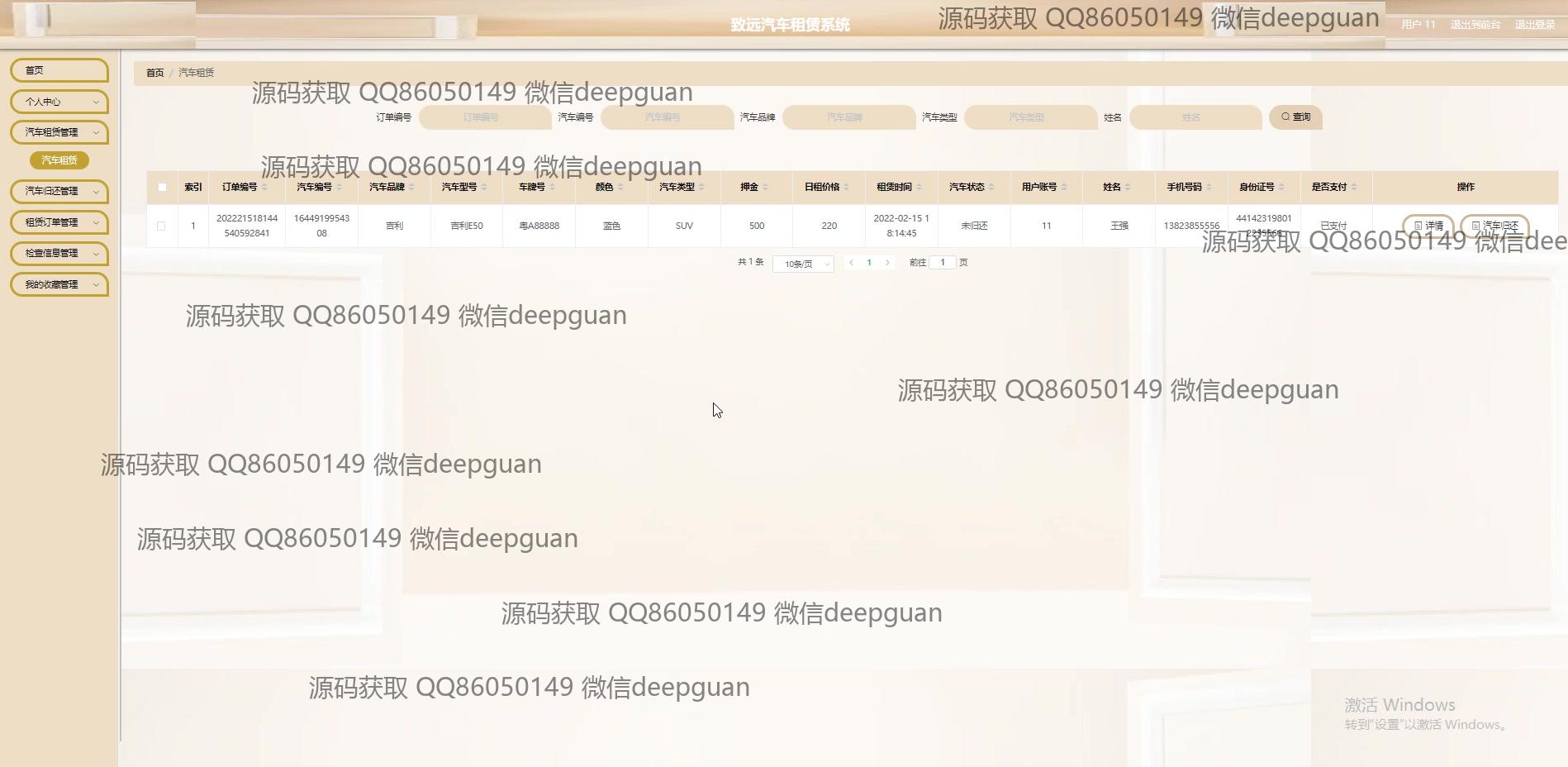
Task: Click the 汽车型号 column sort icon
Action: (484, 188)
